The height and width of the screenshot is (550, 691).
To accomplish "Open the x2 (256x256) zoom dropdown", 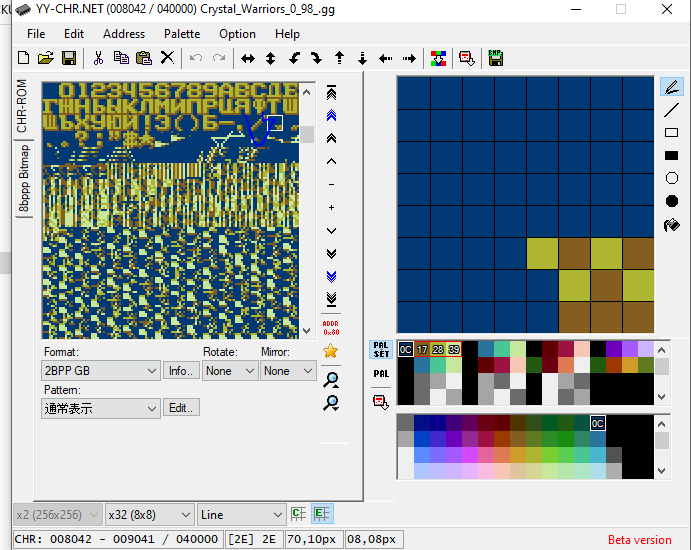I will point(58,515).
